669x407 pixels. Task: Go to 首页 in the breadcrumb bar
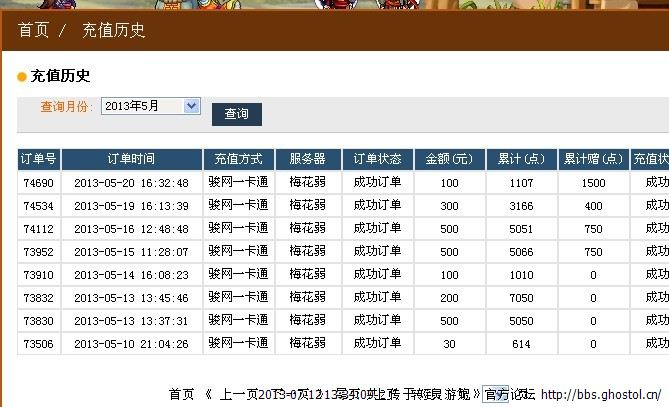33,30
